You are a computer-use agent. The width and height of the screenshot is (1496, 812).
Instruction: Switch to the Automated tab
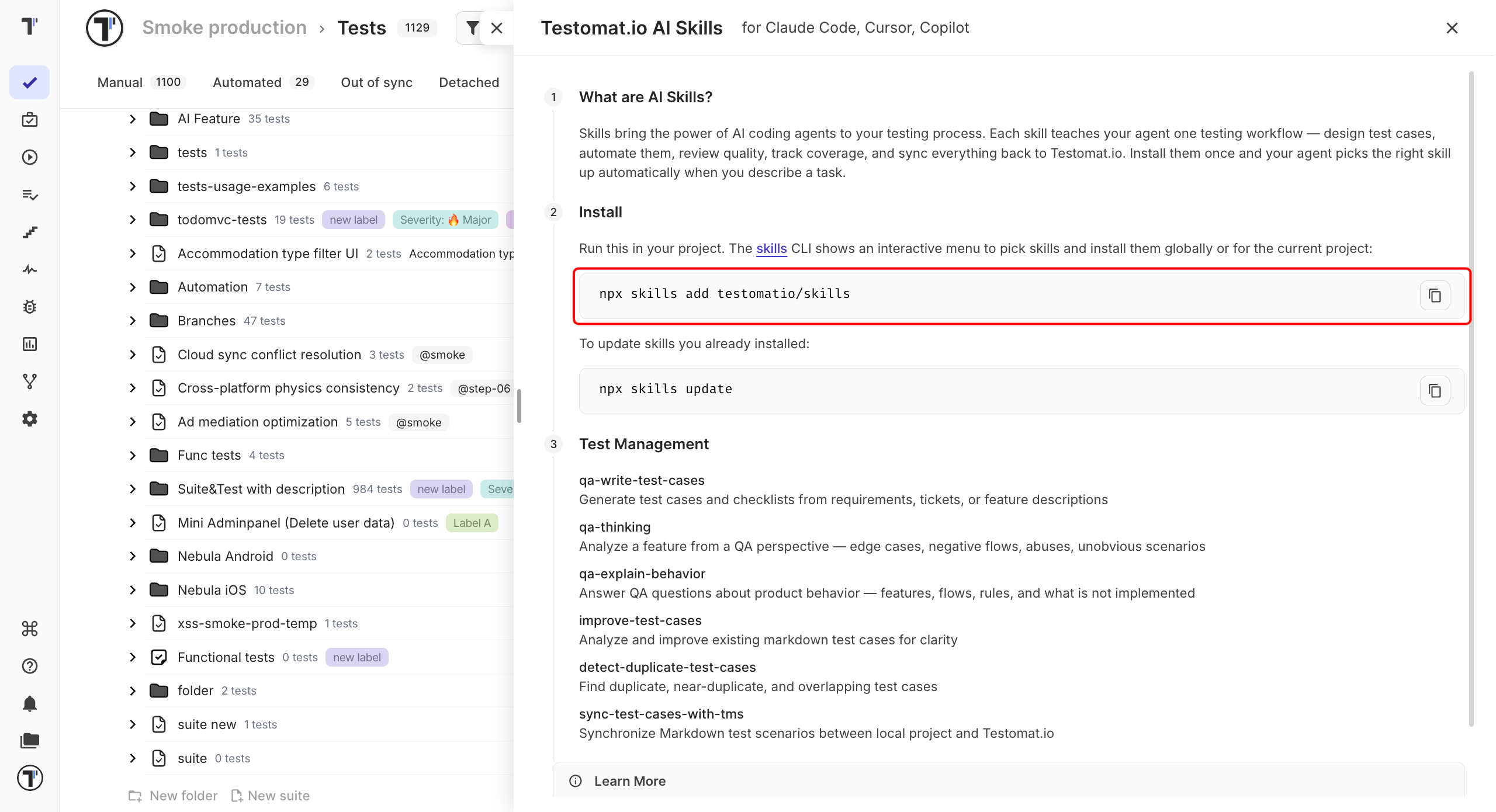click(263, 82)
